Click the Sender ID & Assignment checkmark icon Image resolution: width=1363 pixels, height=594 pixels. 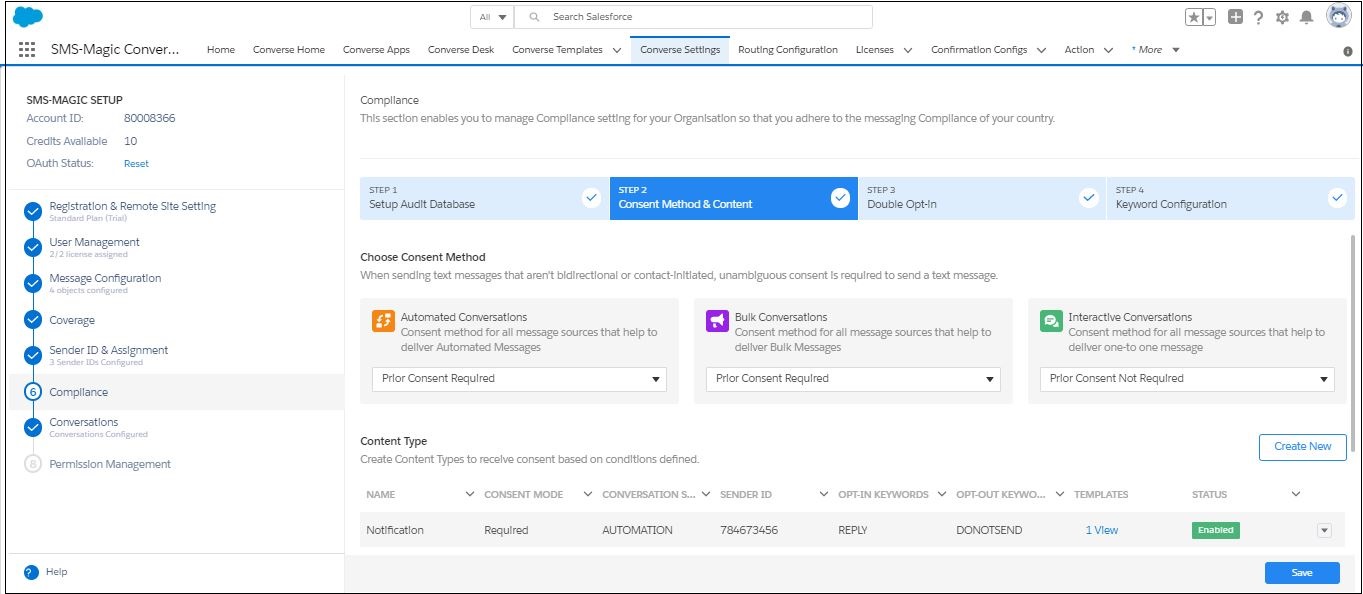33,355
